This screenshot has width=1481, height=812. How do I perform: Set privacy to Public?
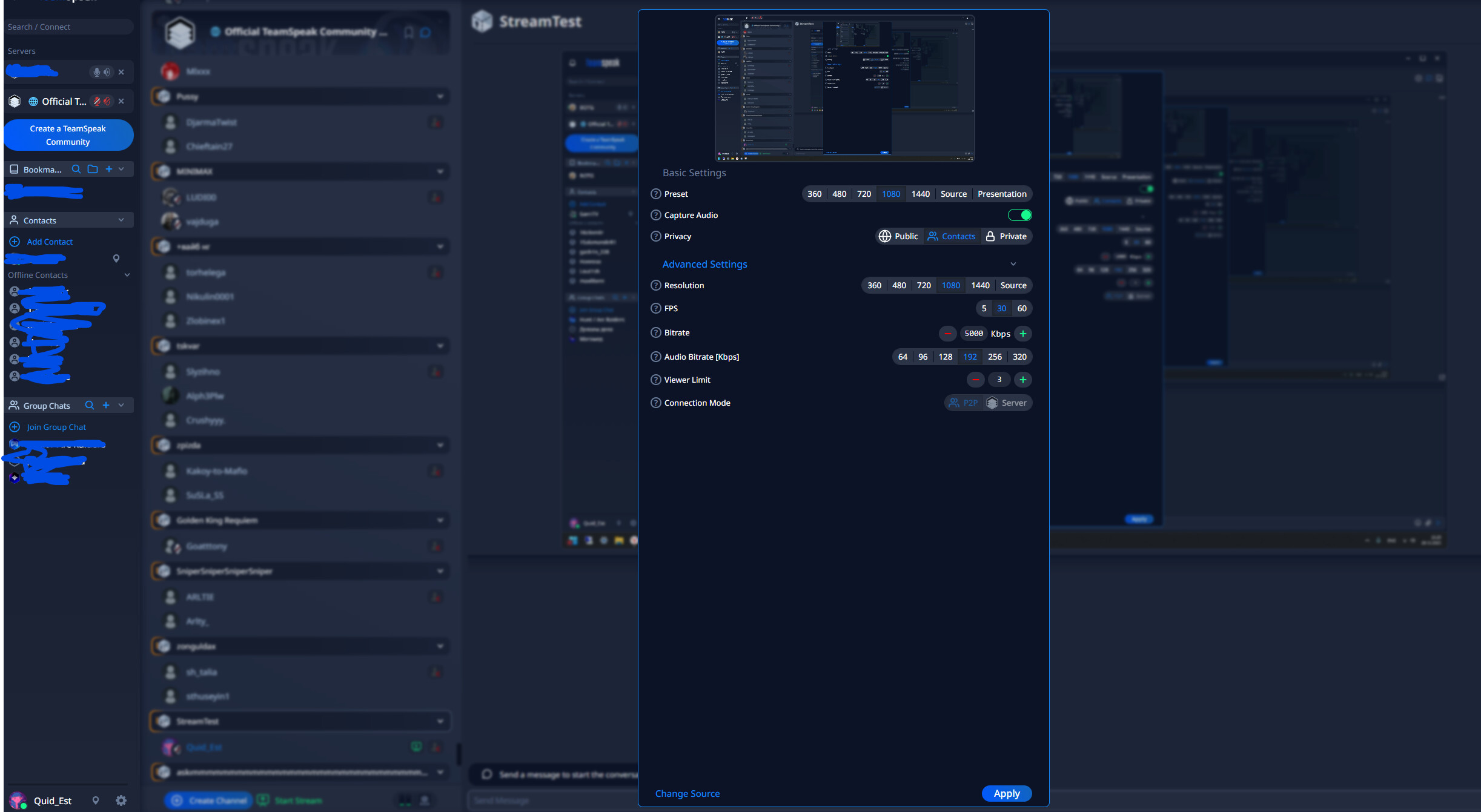coord(899,236)
